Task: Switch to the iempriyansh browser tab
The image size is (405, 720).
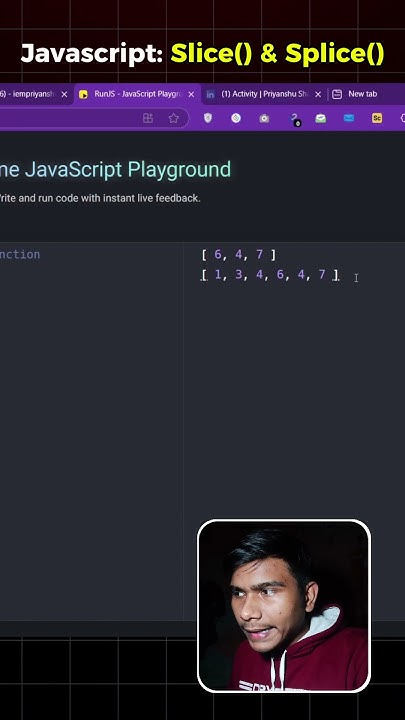Action: tap(28, 94)
